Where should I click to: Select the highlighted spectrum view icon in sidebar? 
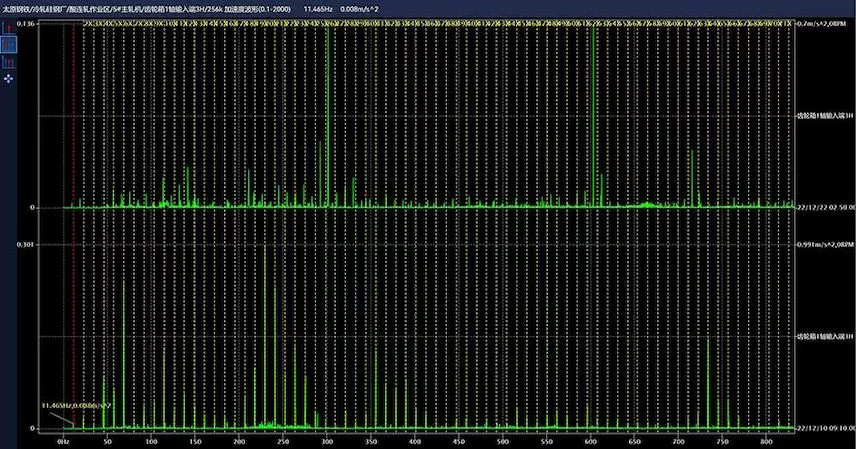pos(9,45)
